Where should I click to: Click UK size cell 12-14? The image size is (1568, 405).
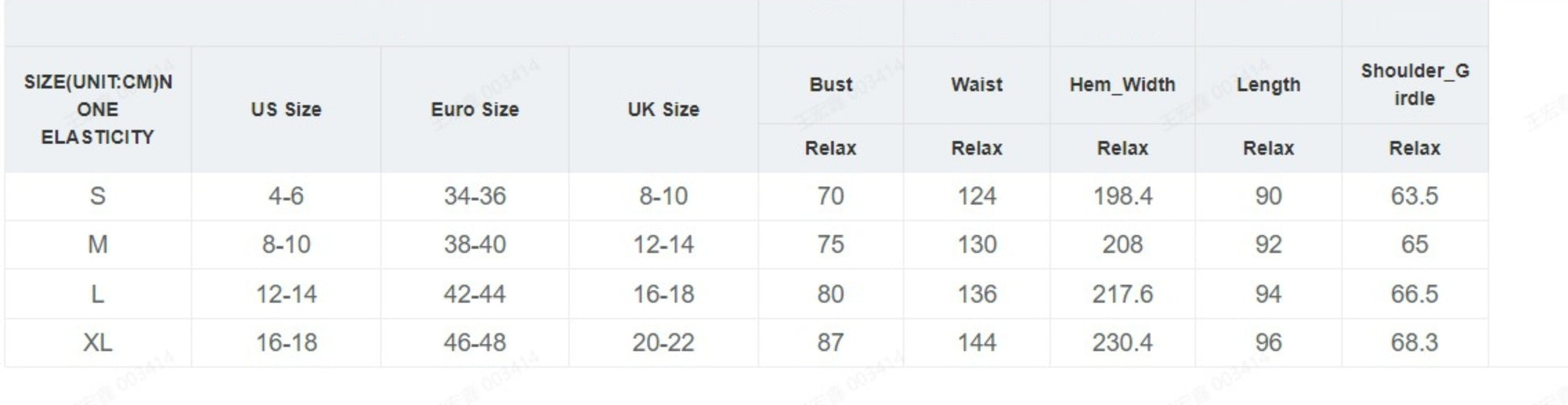pos(663,245)
